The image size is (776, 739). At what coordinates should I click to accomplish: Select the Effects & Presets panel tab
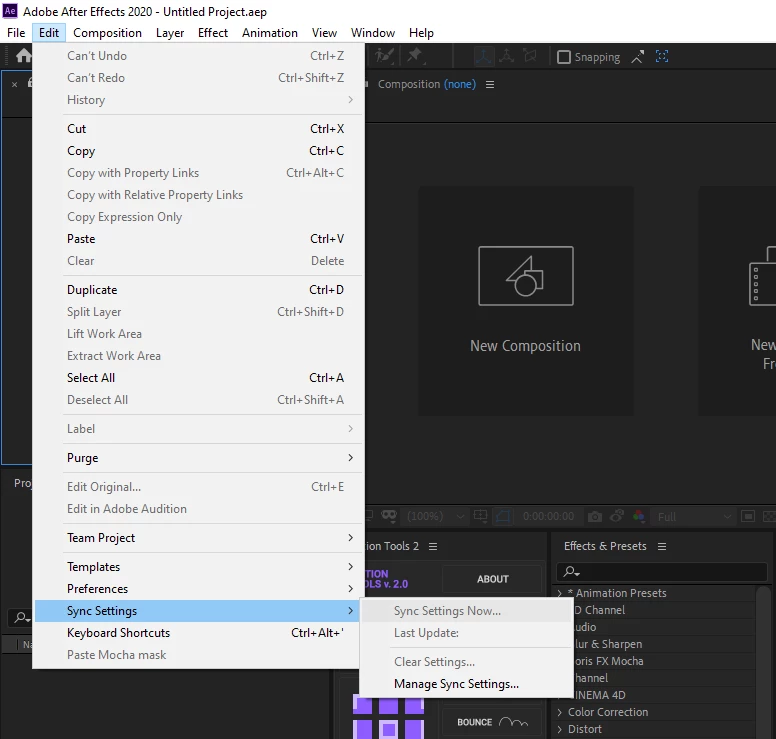coord(605,546)
